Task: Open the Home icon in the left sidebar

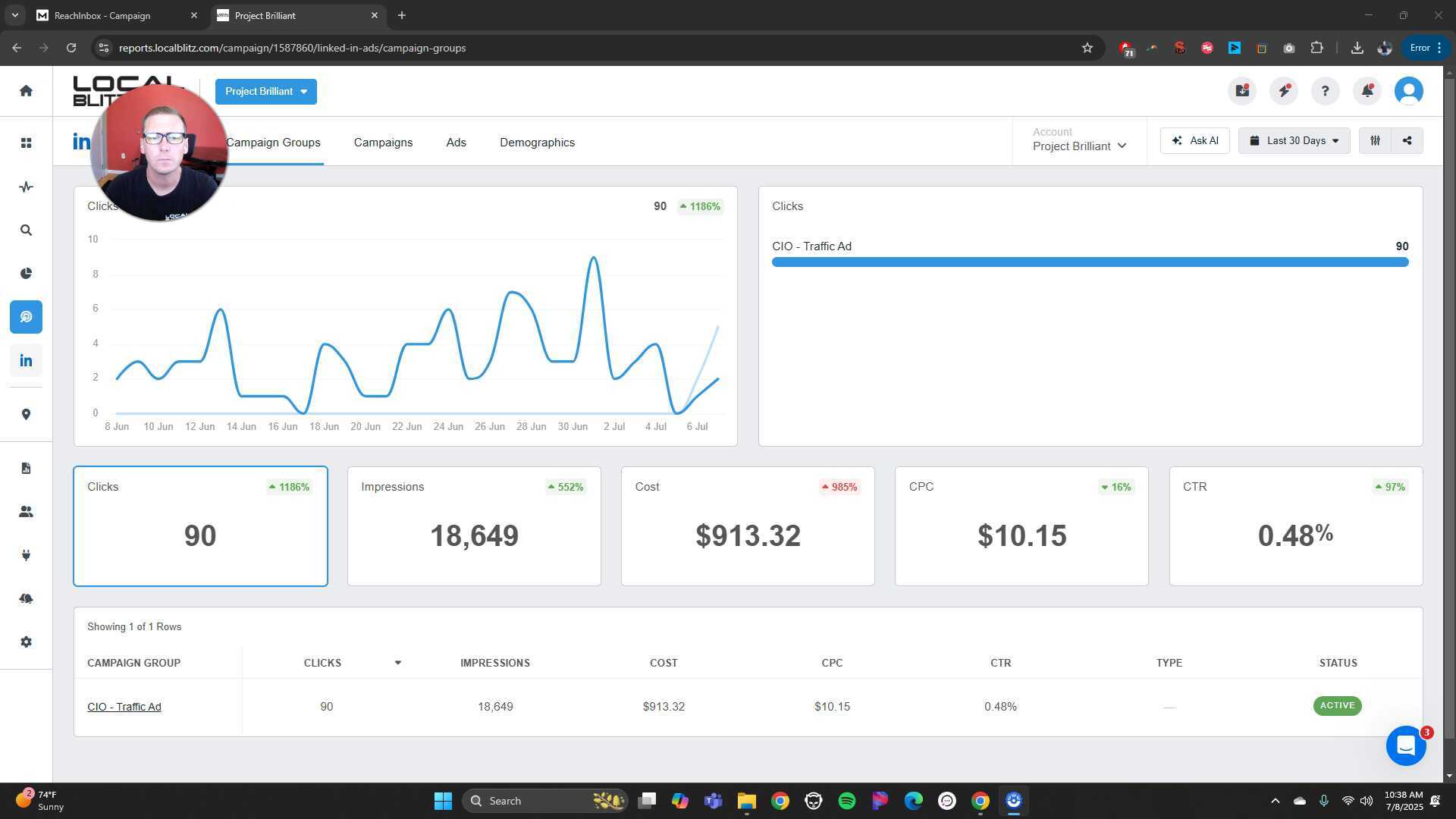Action: (26, 91)
